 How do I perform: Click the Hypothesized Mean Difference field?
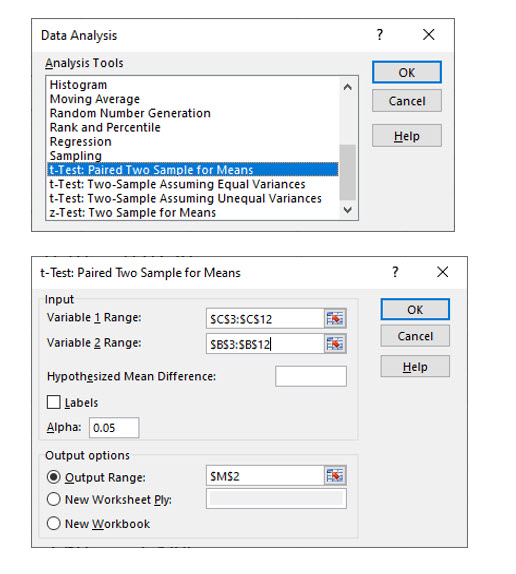click(x=311, y=376)
